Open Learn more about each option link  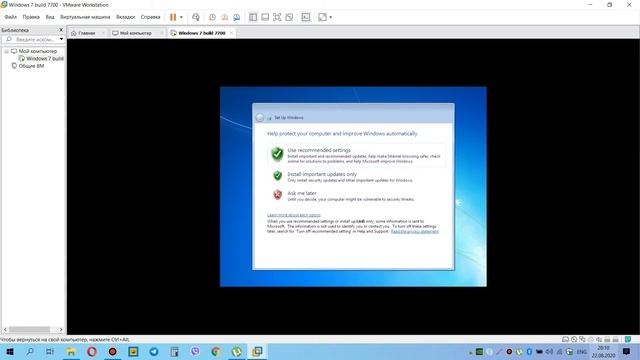(294, 215)
